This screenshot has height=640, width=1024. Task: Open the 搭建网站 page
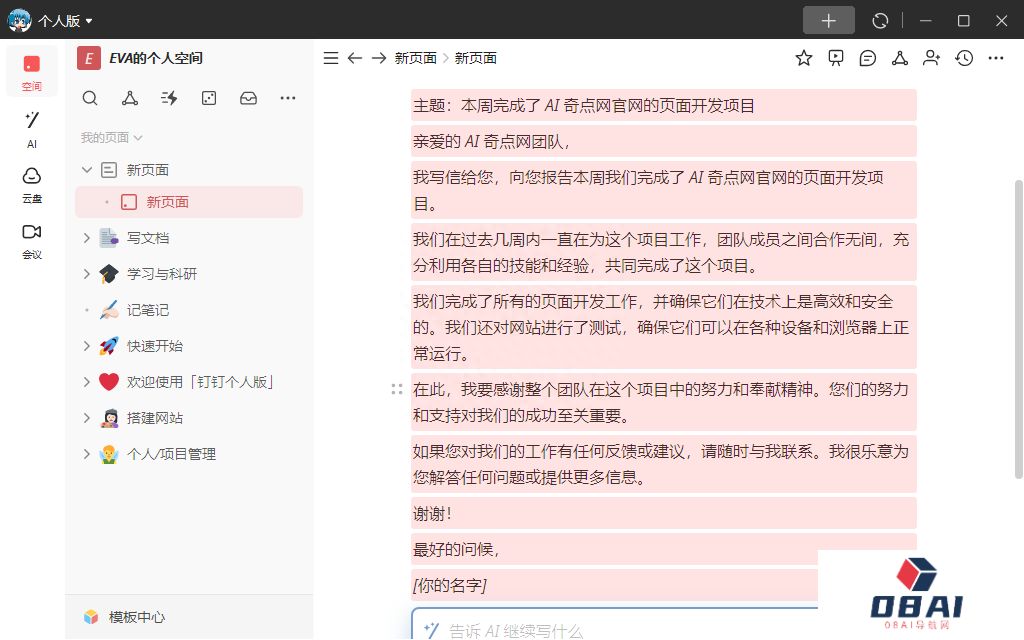[x=155, y=418]
